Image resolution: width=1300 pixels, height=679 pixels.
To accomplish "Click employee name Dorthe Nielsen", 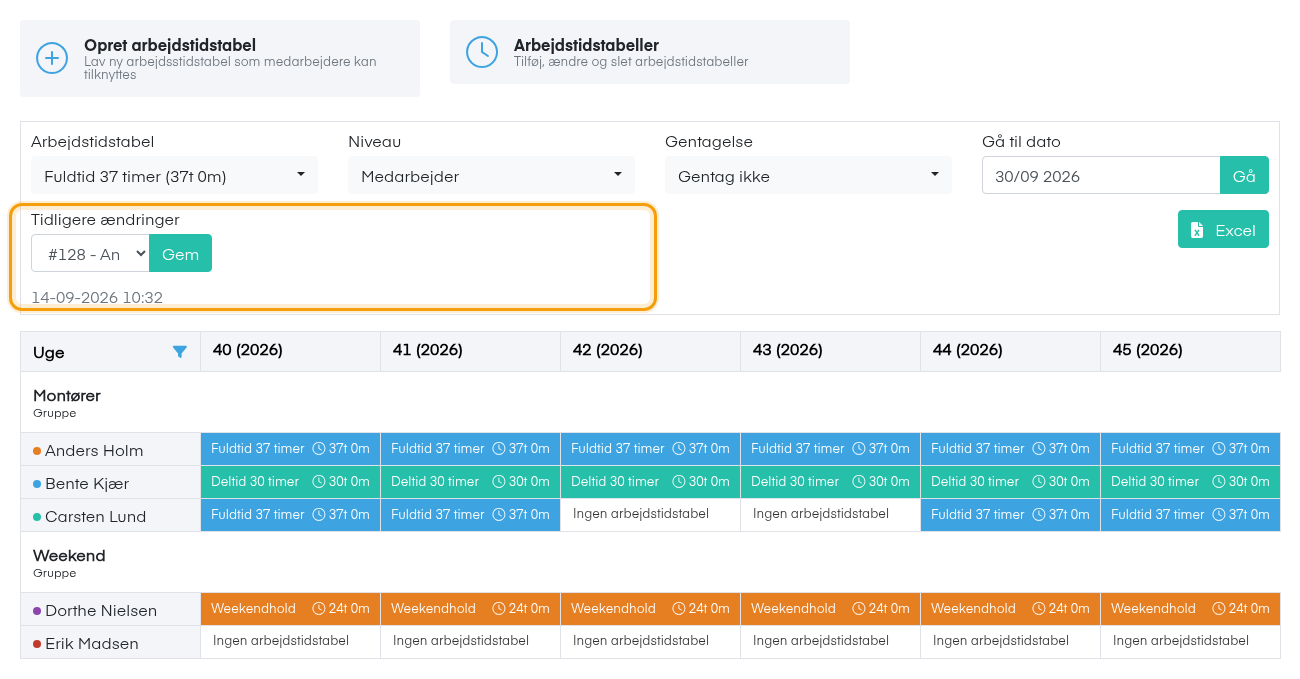I will pyautogui.click(x=101, y=611).
